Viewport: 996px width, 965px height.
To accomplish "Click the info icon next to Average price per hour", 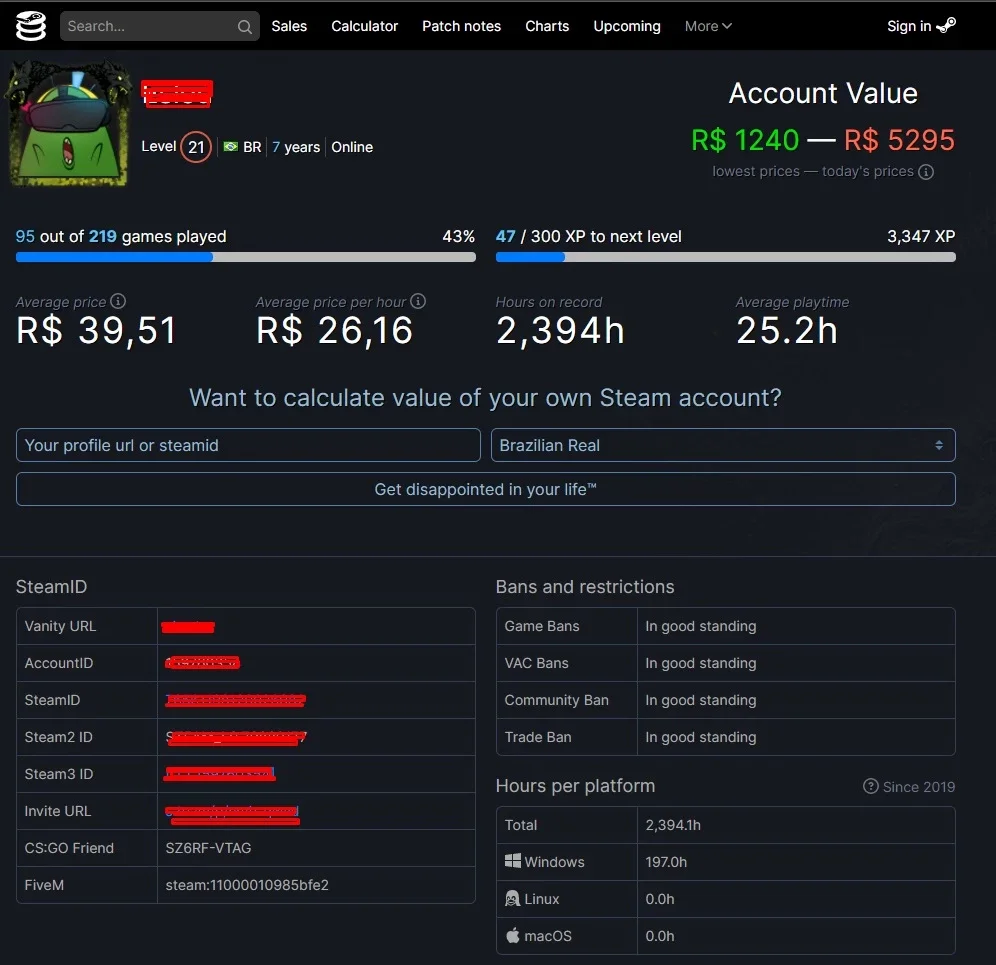I will (x=418, y=300).
